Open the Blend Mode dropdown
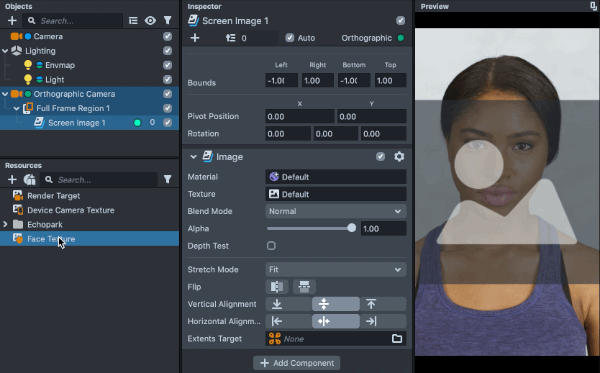The height and width of the screenshot is (373, 600). coord(336,211)
